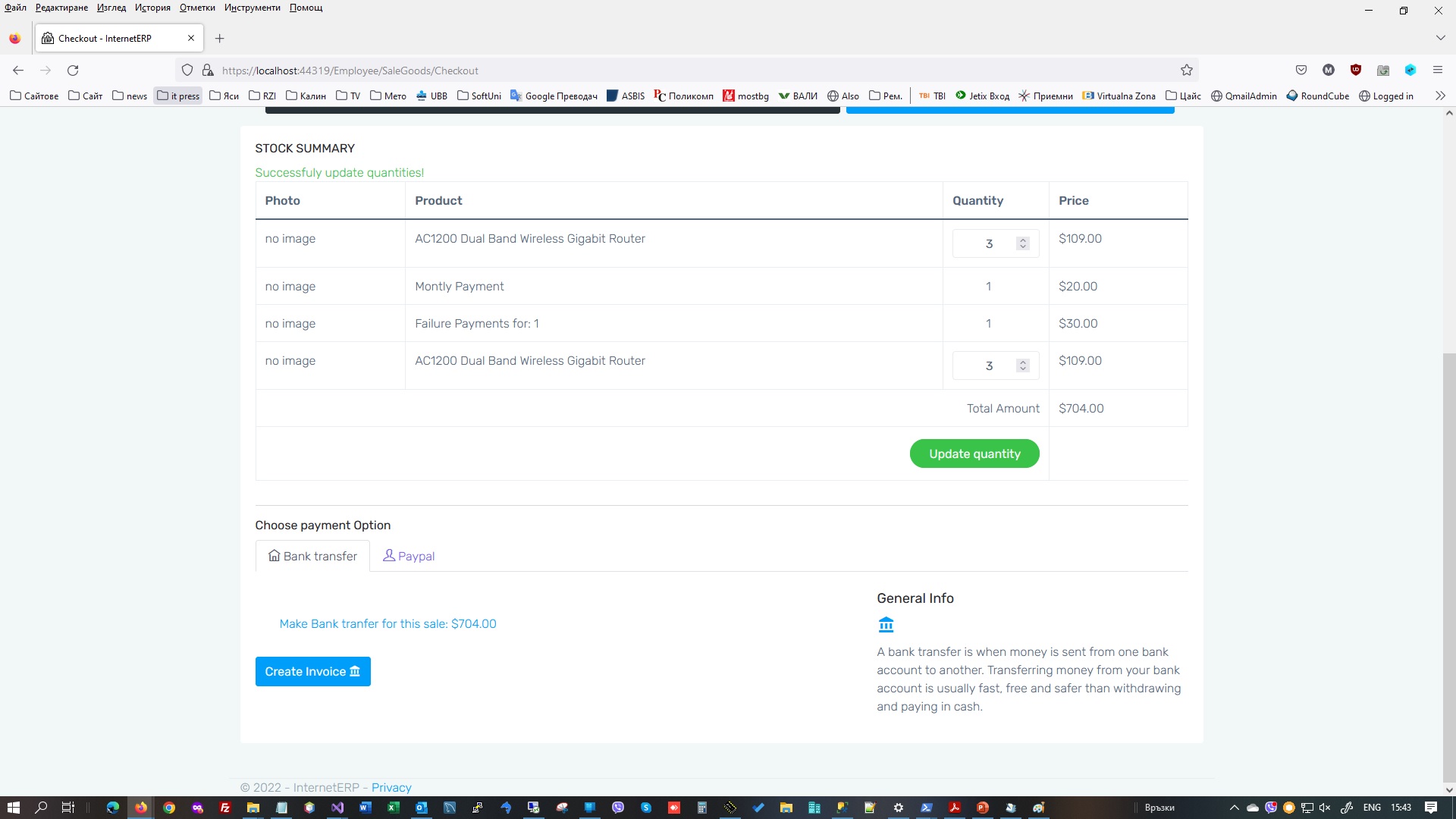This screenshot has width=1456, height=819.
Task: Click the uBlock Origin extension icon
Action: [1355, 71]
